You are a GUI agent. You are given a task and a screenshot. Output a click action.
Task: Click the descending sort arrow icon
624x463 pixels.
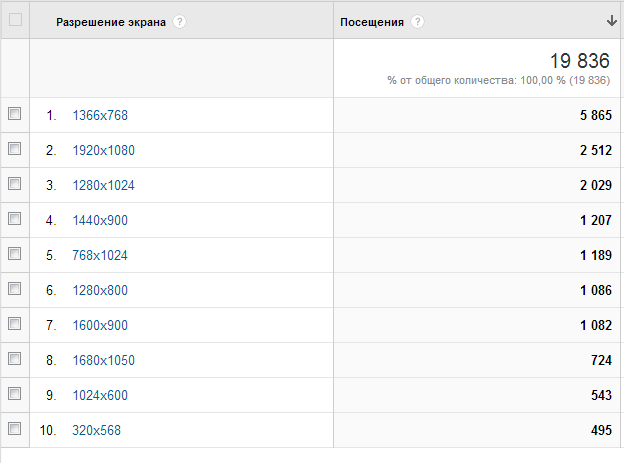click(x=611, y=21)
